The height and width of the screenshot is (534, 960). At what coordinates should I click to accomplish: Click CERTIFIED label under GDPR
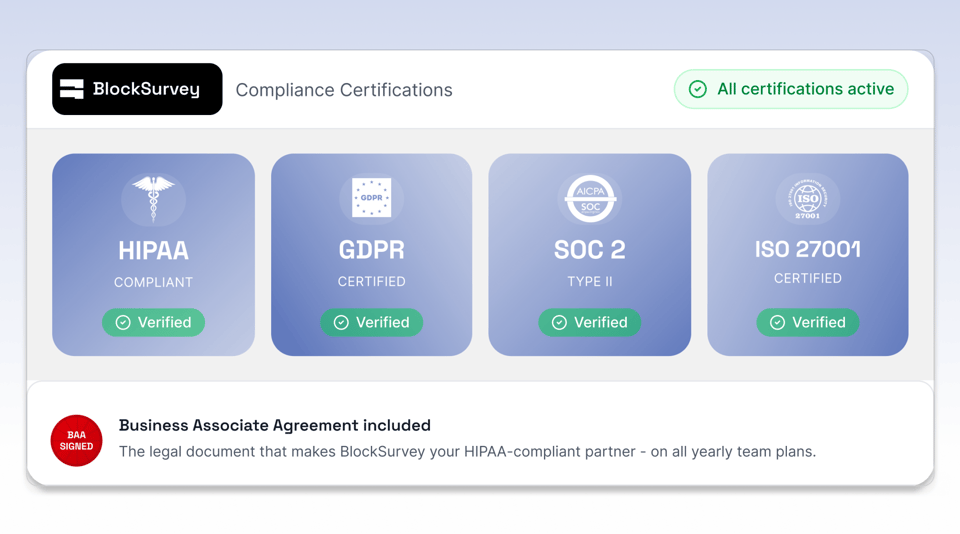(x=372, y=282)
